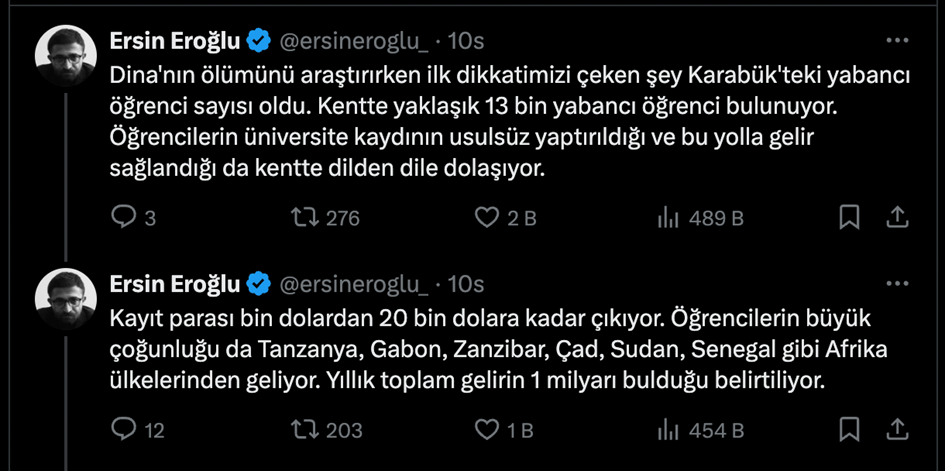Bookmark the second tweet about Kayıt parası
The height and width of the screenshot is (471, 945).
[849, 430]
